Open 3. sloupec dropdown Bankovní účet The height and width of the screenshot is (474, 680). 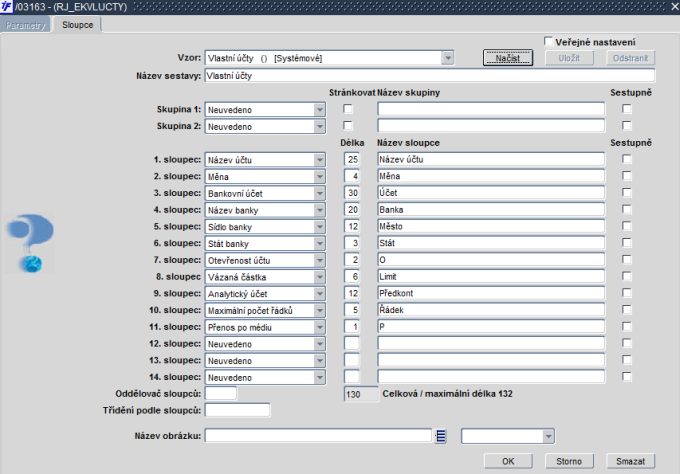320,193
